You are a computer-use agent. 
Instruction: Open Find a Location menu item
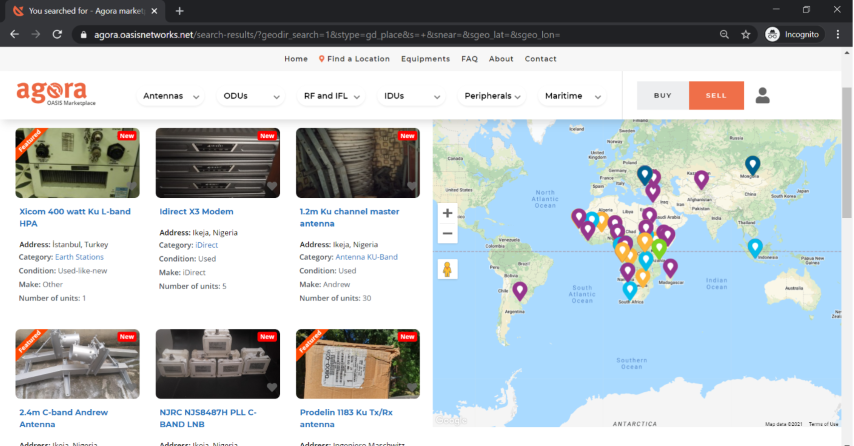tap(354, 59)
